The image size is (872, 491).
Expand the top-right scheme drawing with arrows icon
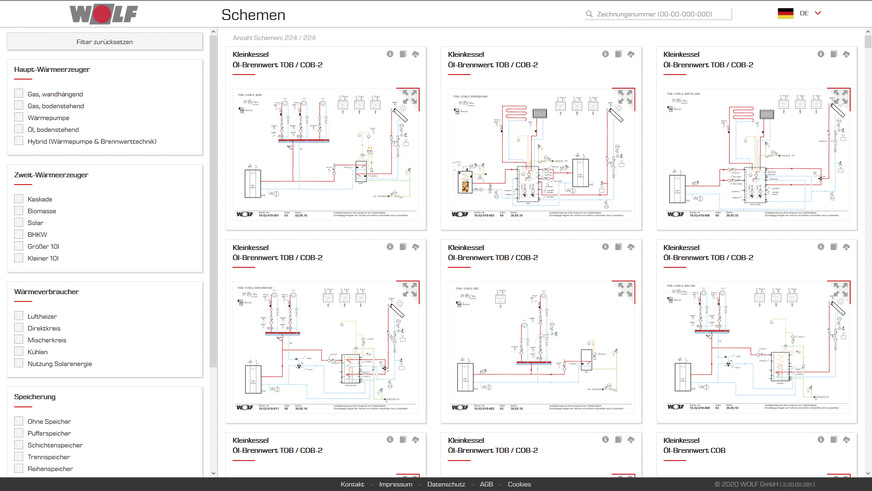click(841, 96)
